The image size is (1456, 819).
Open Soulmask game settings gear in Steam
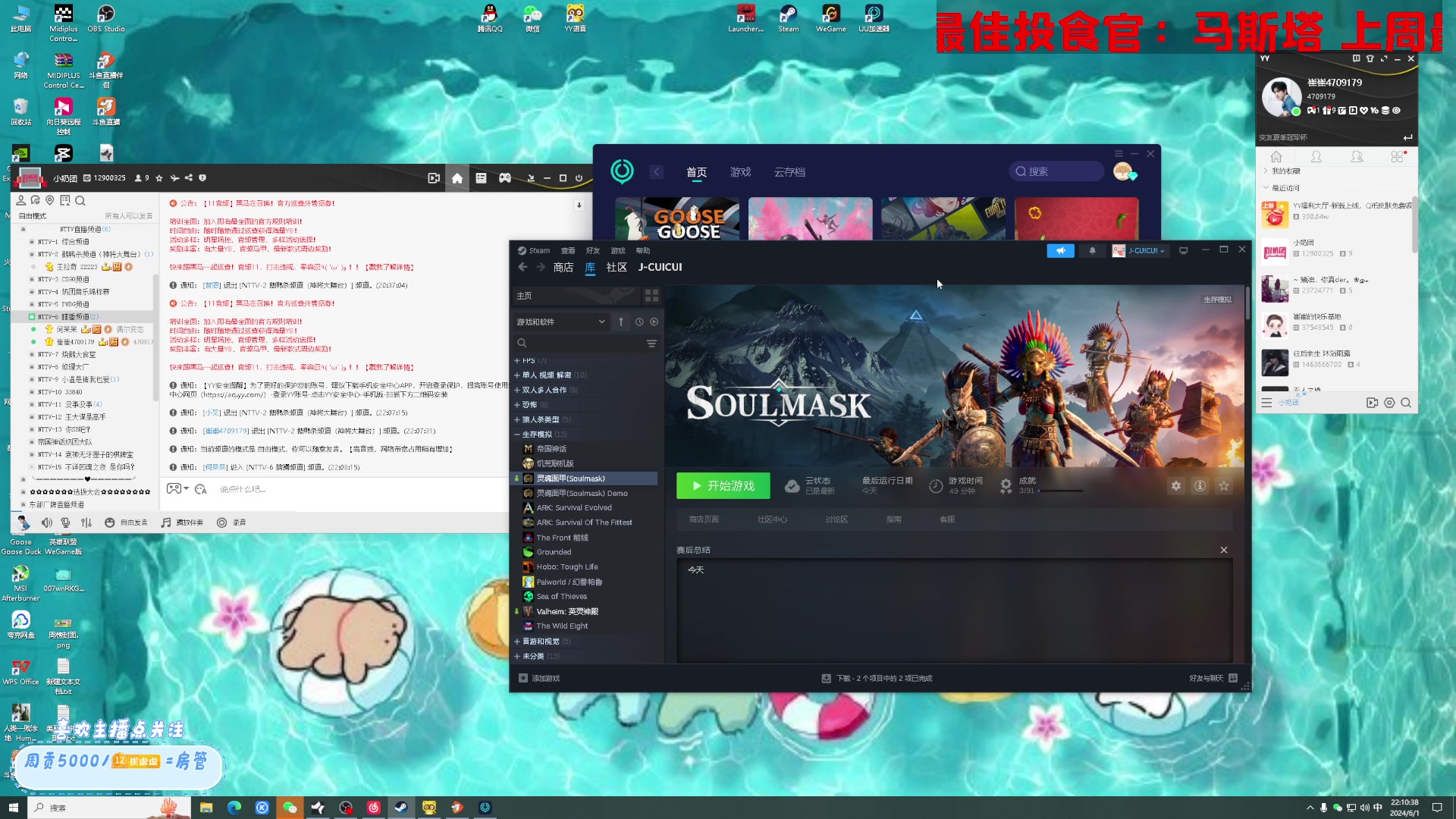(1175, 486)
